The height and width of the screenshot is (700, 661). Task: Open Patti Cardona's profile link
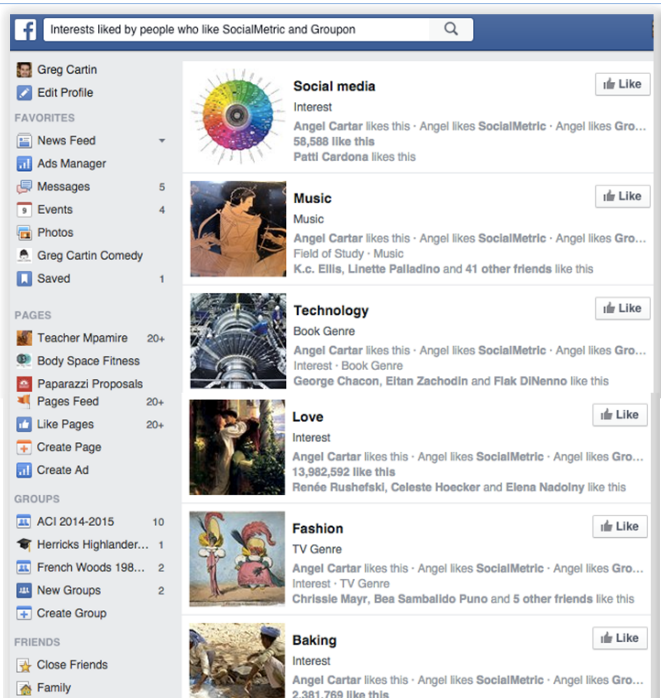331,157
